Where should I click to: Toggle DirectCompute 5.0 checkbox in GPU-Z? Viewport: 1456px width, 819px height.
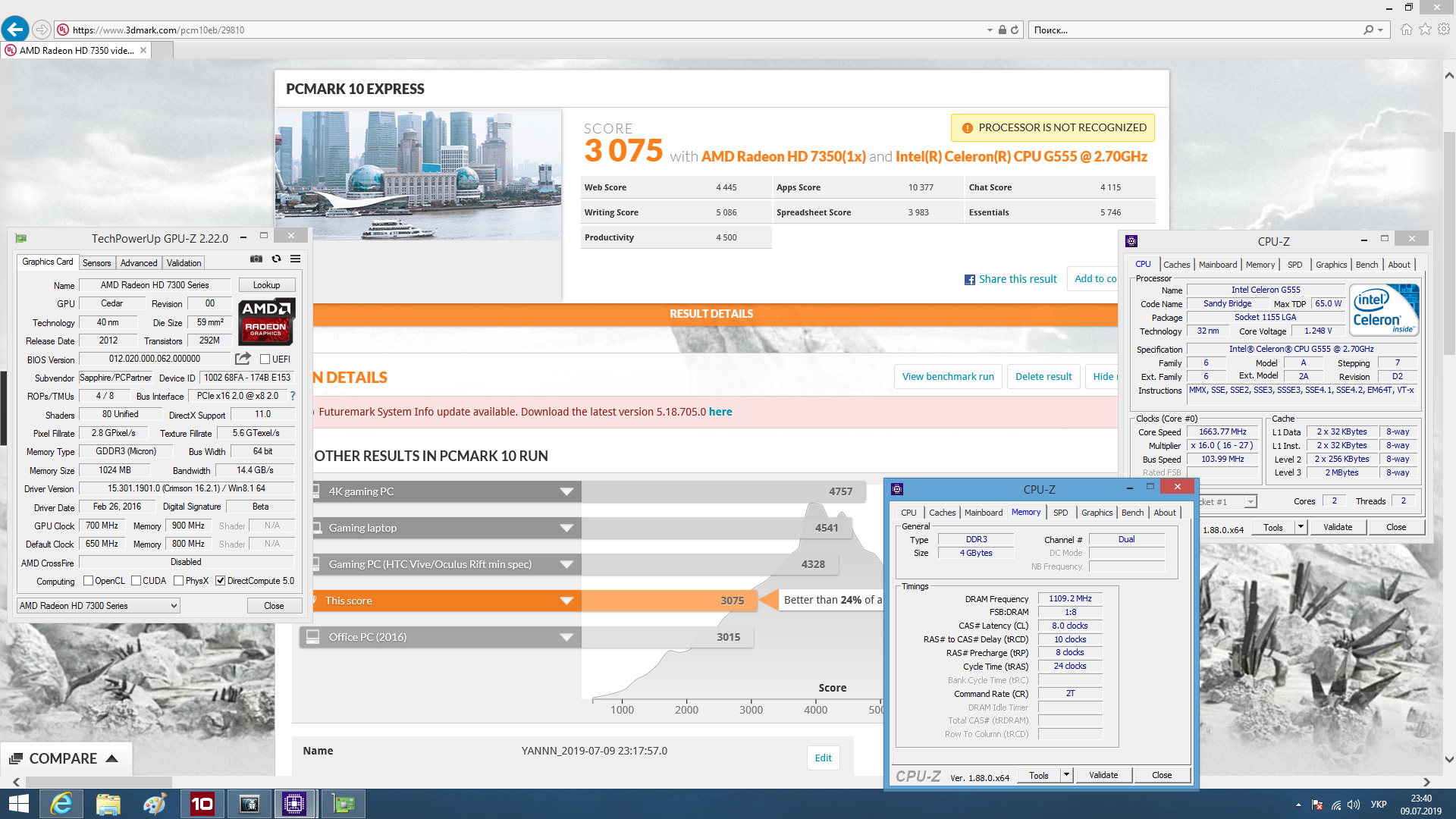coord(220,581)
